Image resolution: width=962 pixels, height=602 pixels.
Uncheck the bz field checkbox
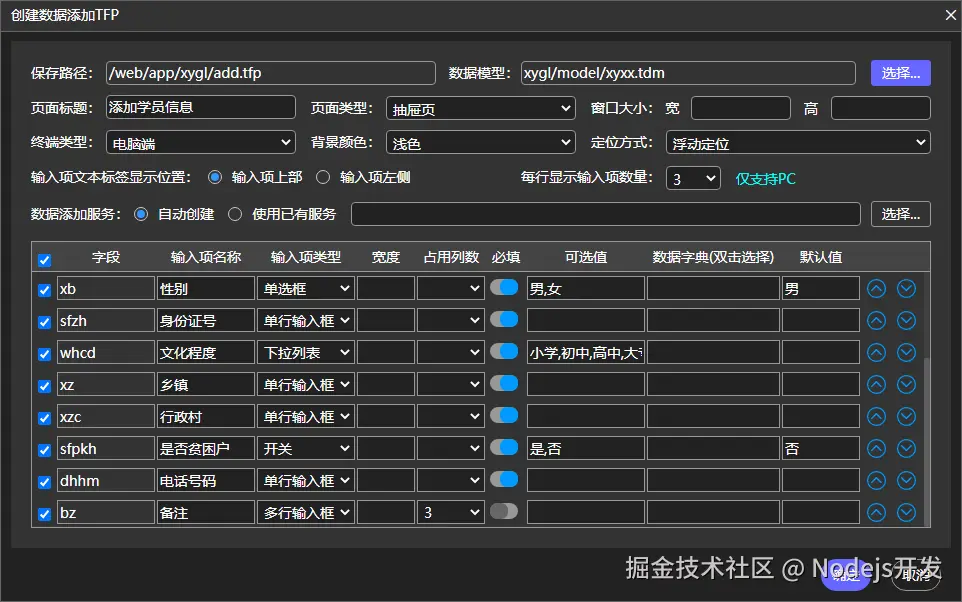(x=44, y=514)
